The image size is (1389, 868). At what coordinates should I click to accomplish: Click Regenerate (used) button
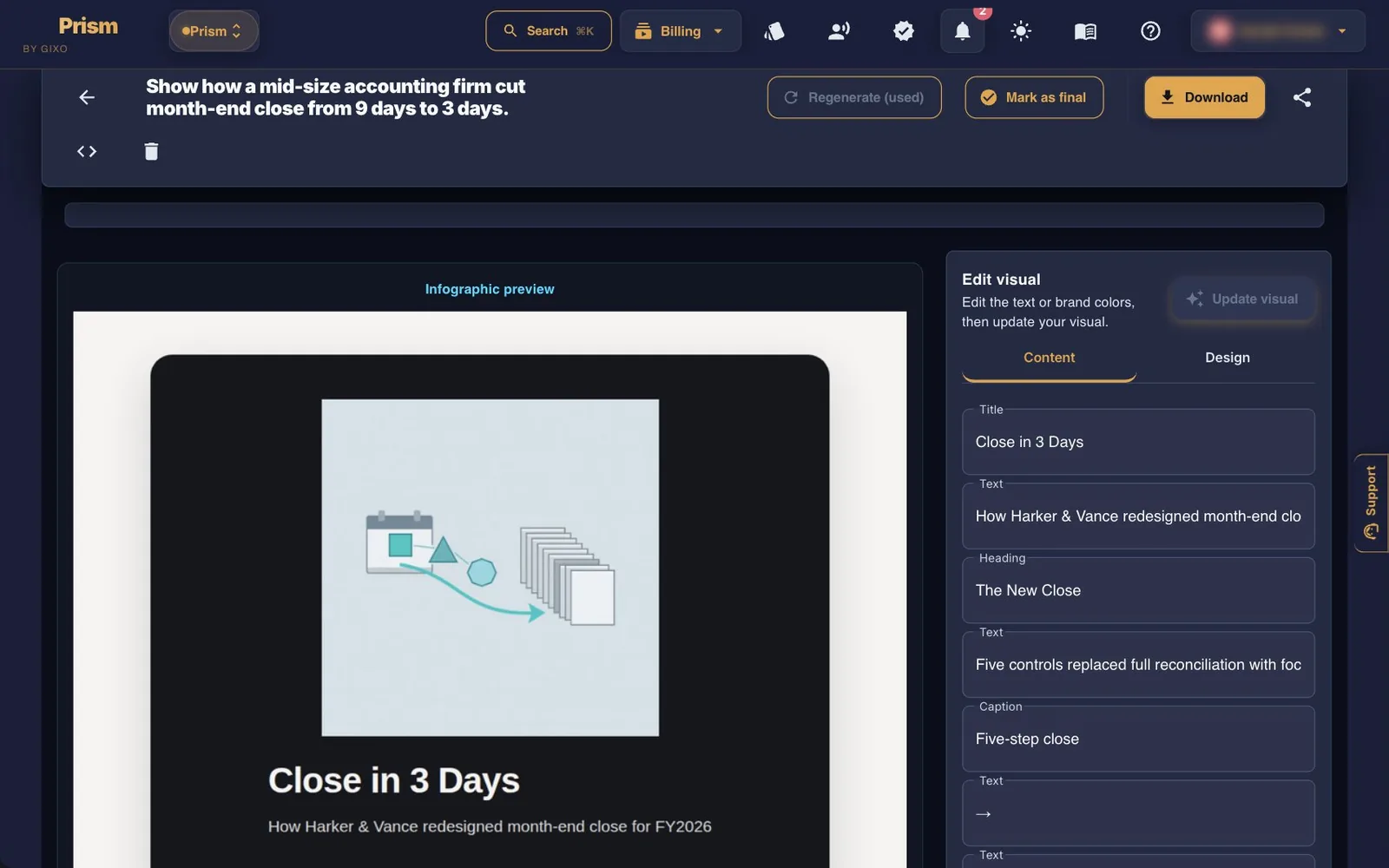[854, 97]
